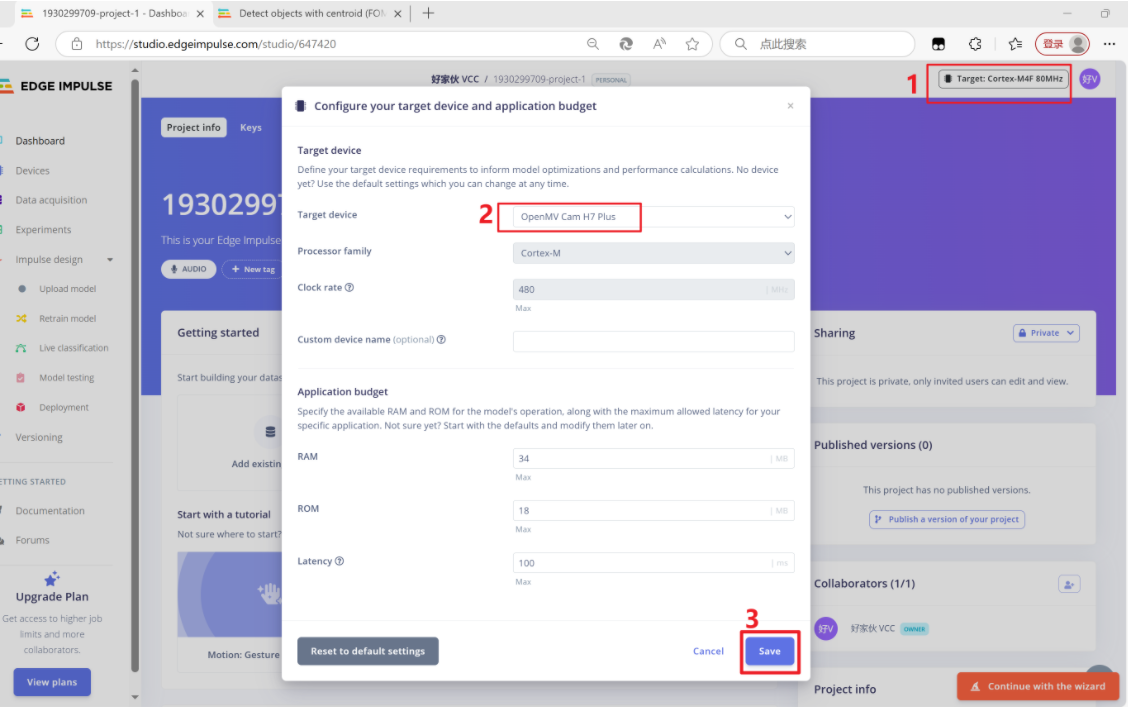Viewport: 1128px width, 707px height.
Task: Open the Target device dropdown
Action: [653, 216]
